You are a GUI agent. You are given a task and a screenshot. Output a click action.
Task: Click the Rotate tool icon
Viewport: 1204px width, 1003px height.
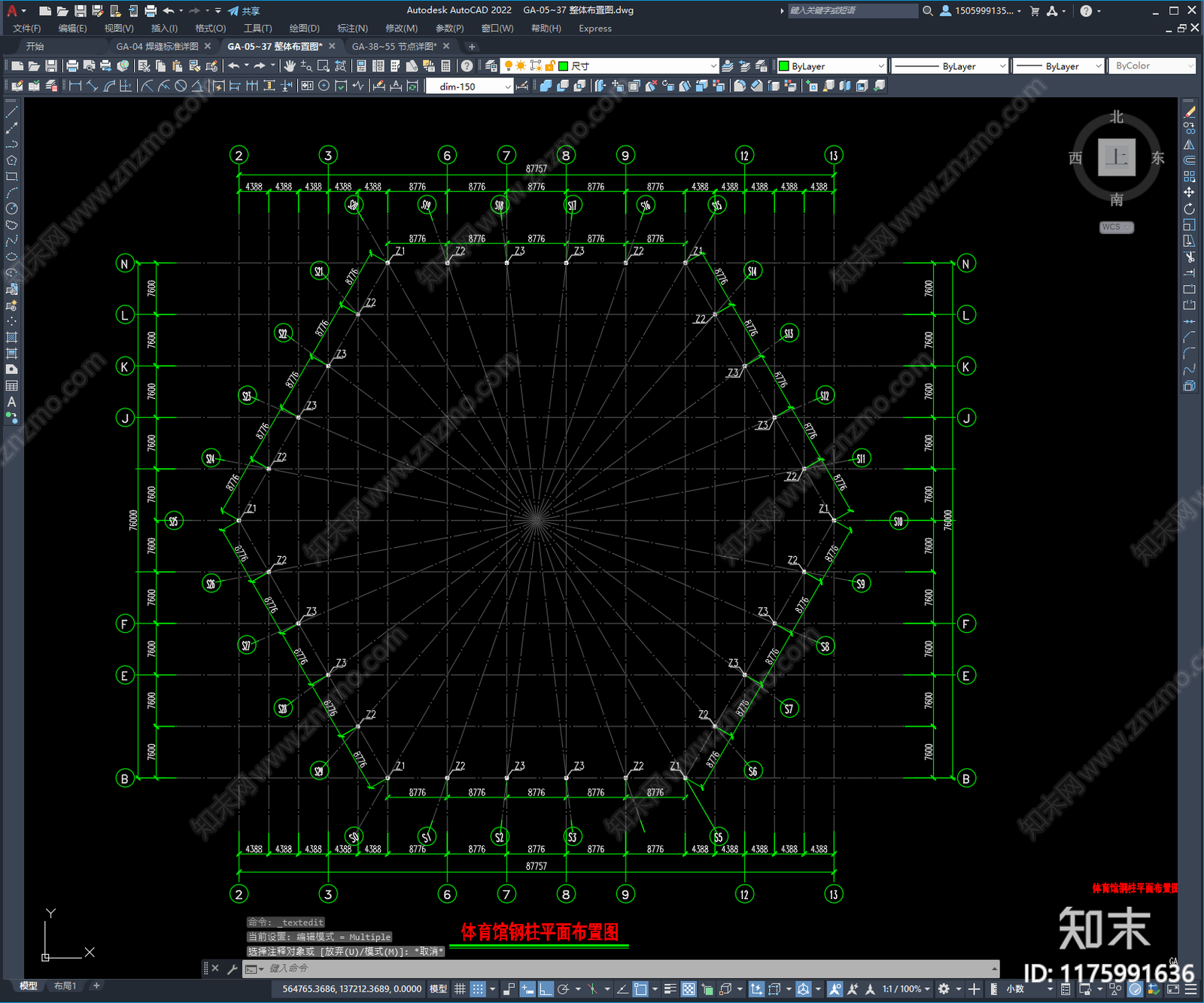coord(1189,208)
